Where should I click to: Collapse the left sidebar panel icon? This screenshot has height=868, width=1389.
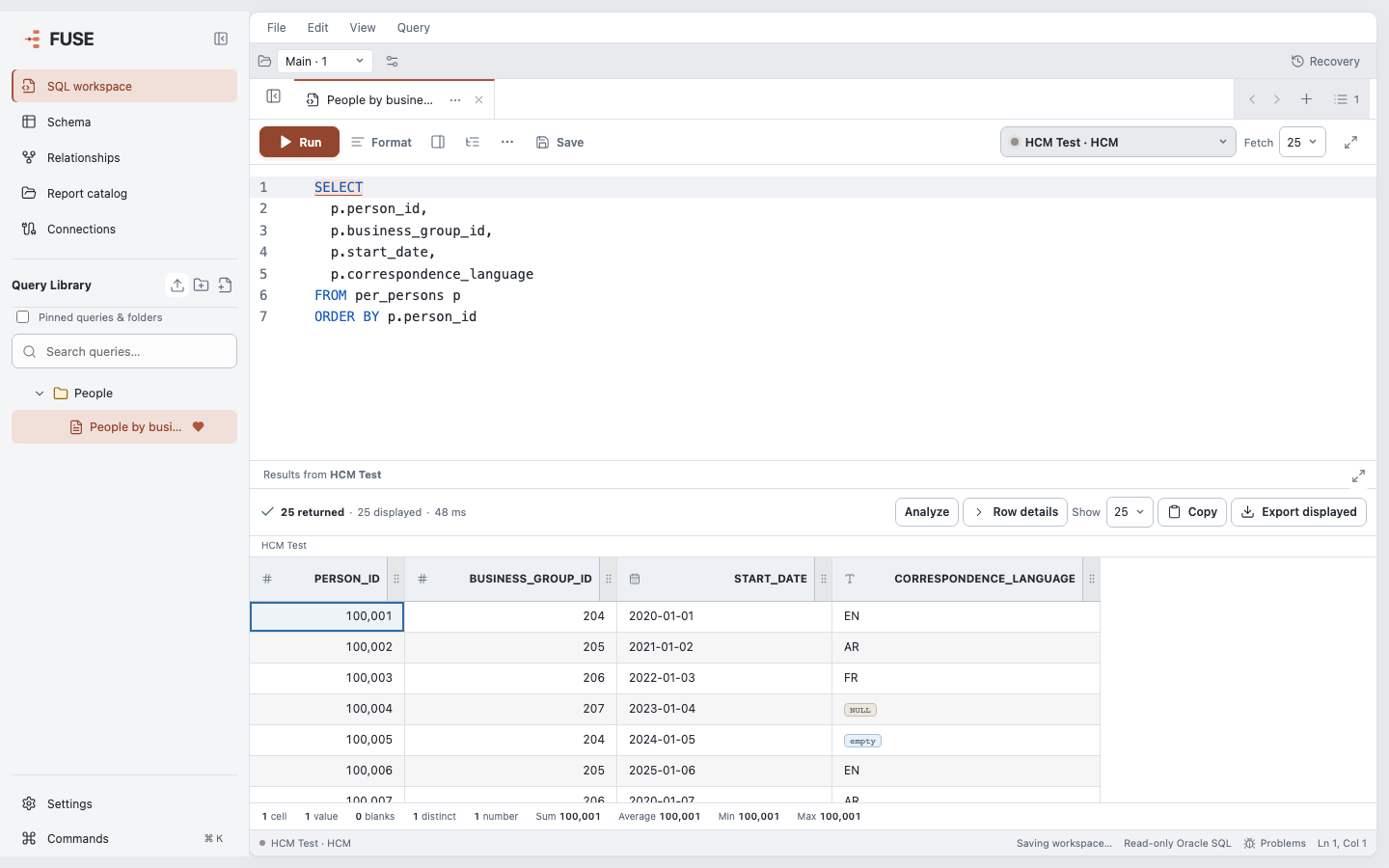(221, 39)
